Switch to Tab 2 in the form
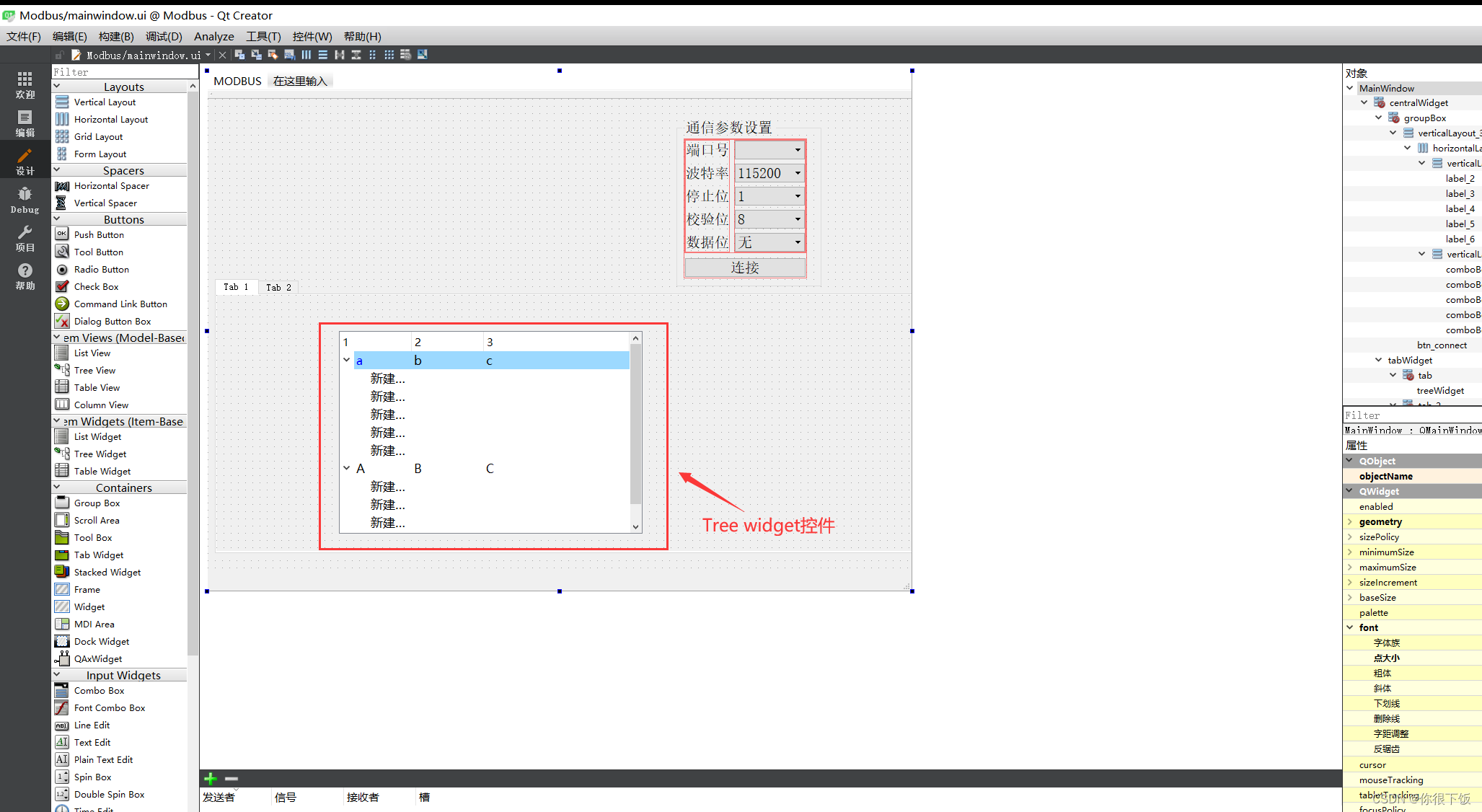Screen dimensions: 1482x812 click(278, 287)
